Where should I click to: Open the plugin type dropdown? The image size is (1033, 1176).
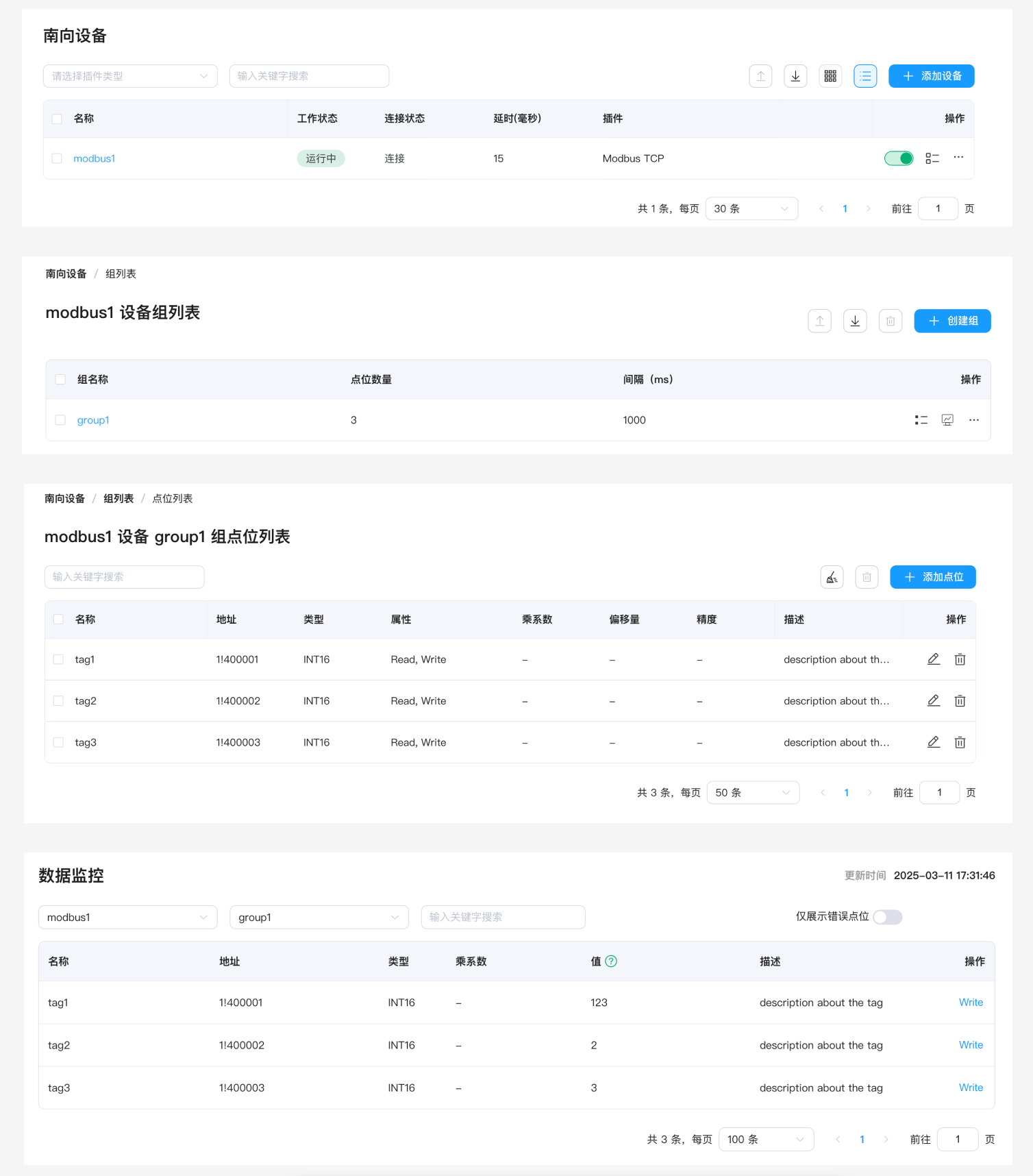130,76
